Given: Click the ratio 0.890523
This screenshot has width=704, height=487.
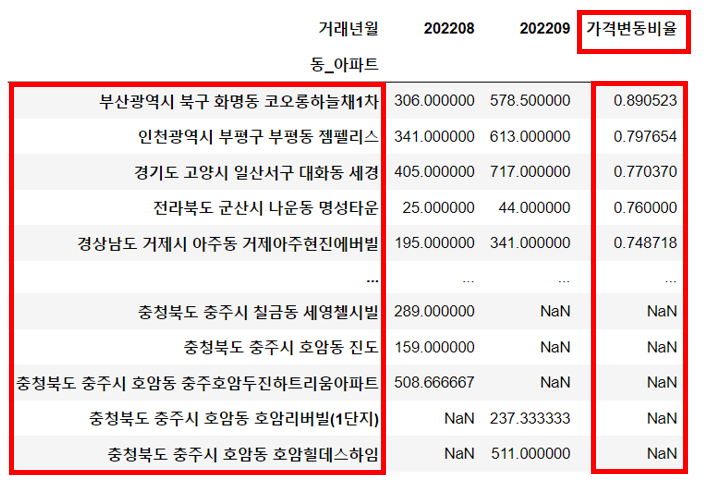Looking at the screenshot, I should [645, 101].
